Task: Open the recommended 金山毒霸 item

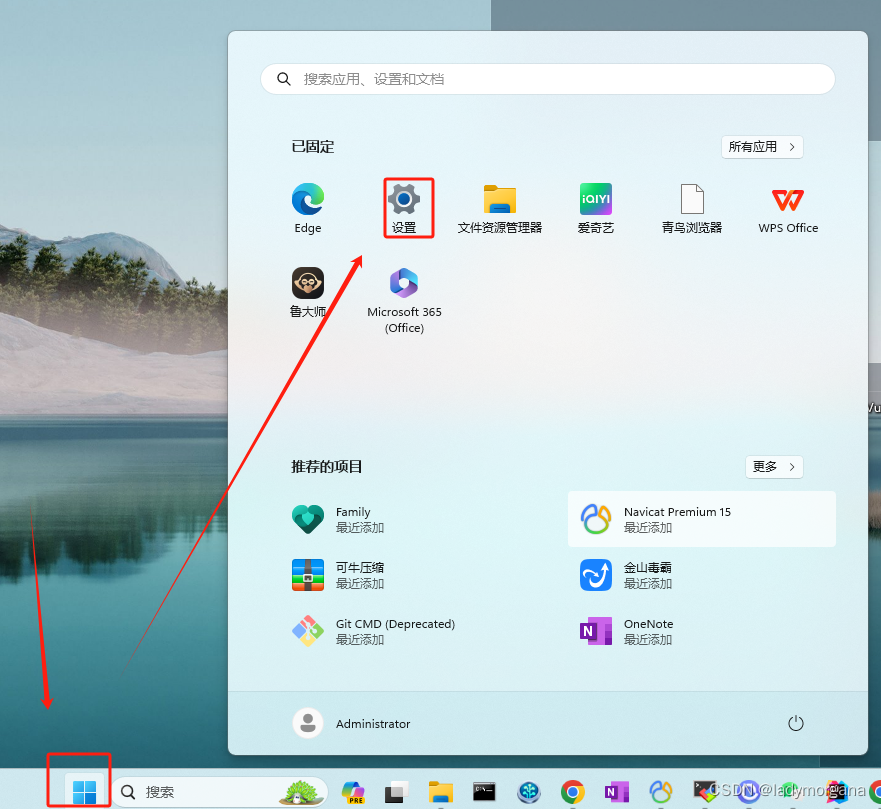Action: coord(702,575)
